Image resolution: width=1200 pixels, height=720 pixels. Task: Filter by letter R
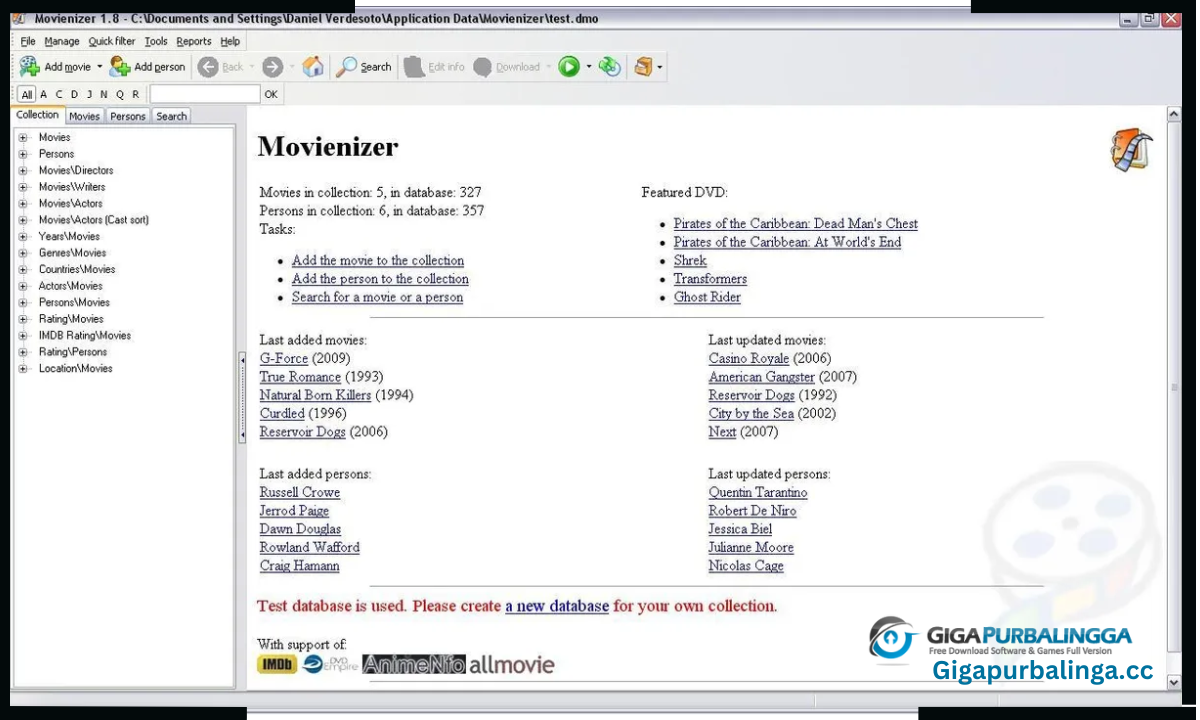(135, 94)
